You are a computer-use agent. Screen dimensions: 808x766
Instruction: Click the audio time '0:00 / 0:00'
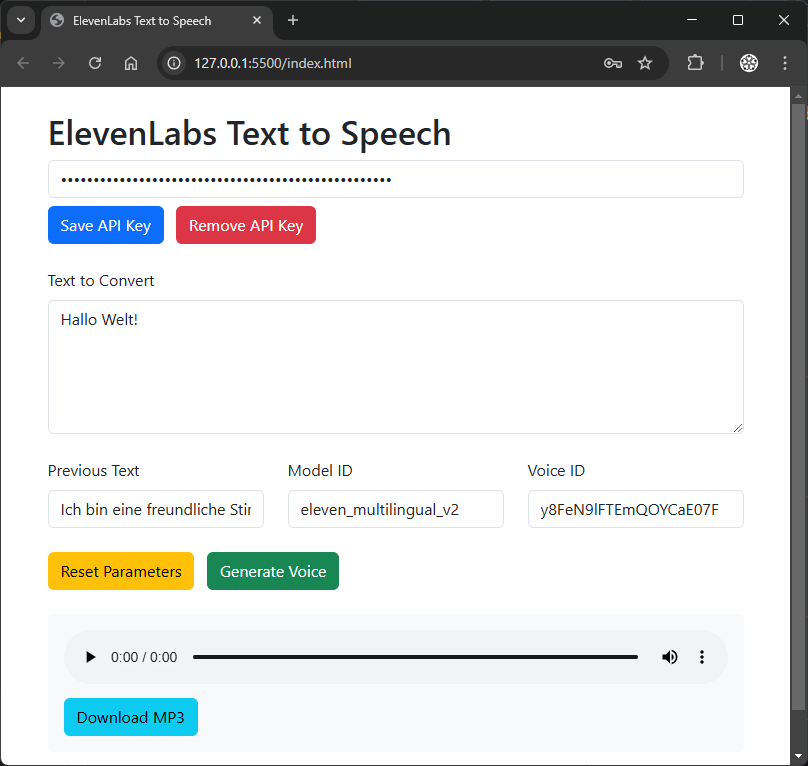(144, 657)
